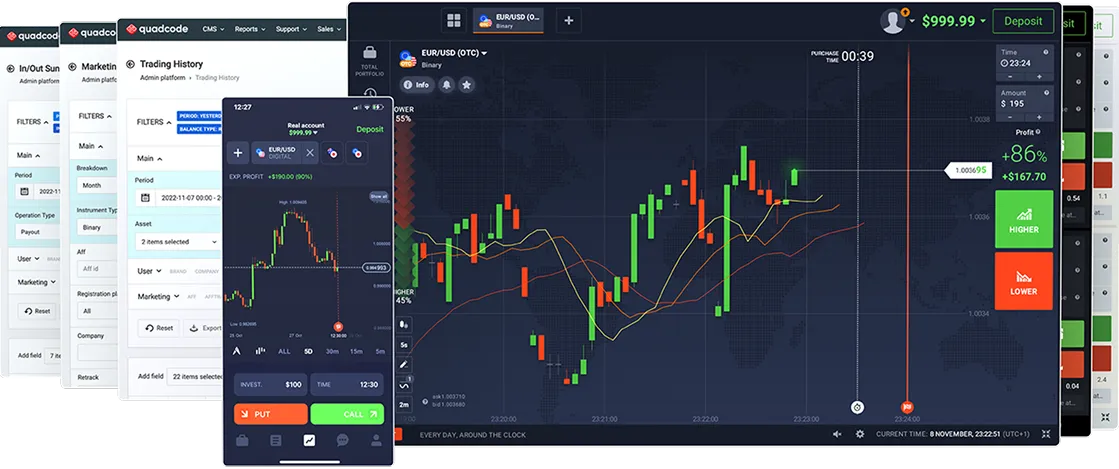Open the Reports menu in quadcode admin
1119x469 pixels.
pyautogui.click(x=250, y=29)
